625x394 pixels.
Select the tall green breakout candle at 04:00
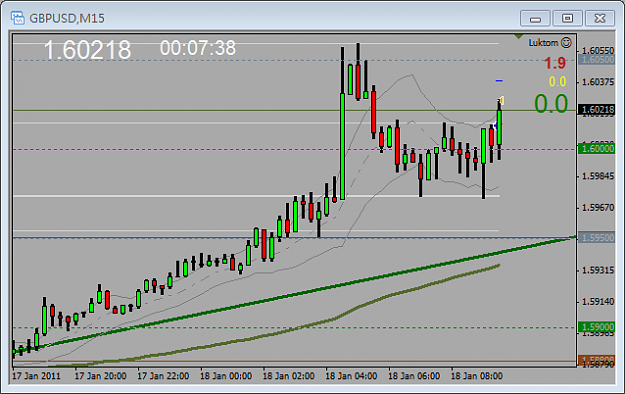[x=342, y=146]
